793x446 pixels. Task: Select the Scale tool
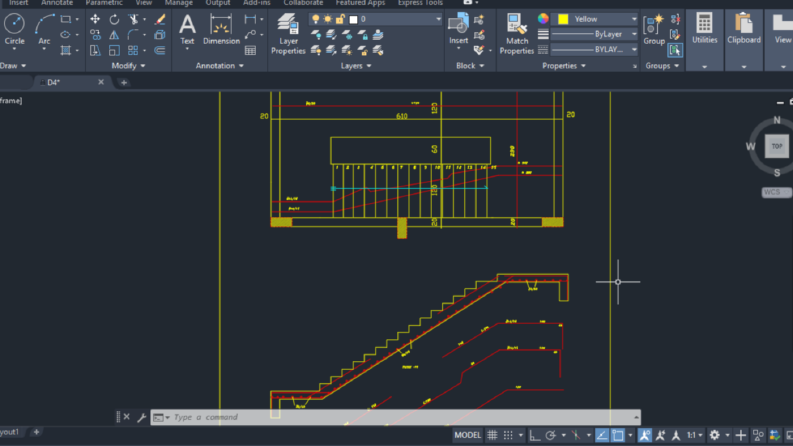(x=114, y=51)
